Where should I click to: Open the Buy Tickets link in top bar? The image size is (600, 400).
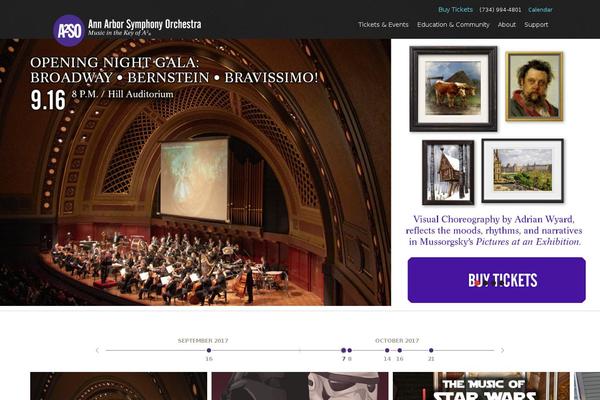[455, 10]
